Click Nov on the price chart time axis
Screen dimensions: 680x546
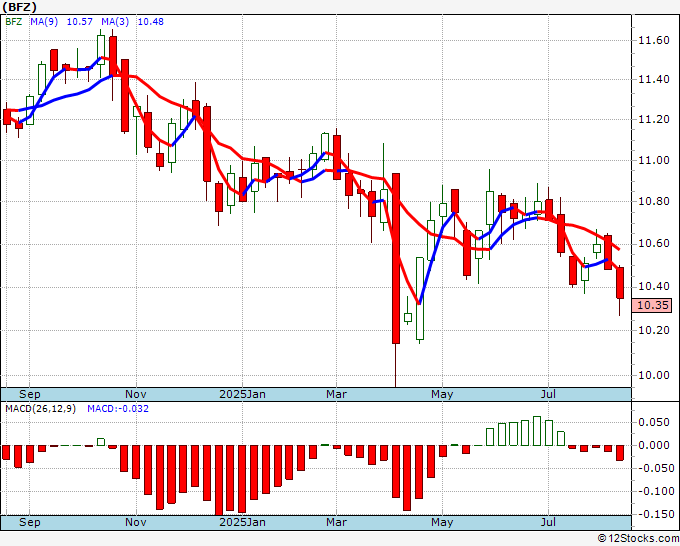136,394
